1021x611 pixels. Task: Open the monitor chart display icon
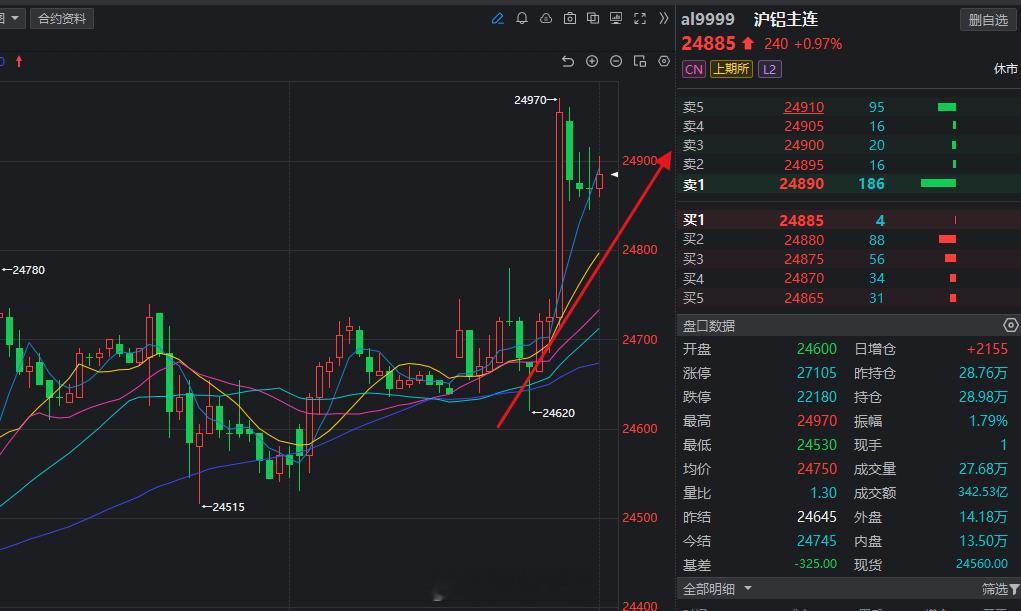coord(616,18)
